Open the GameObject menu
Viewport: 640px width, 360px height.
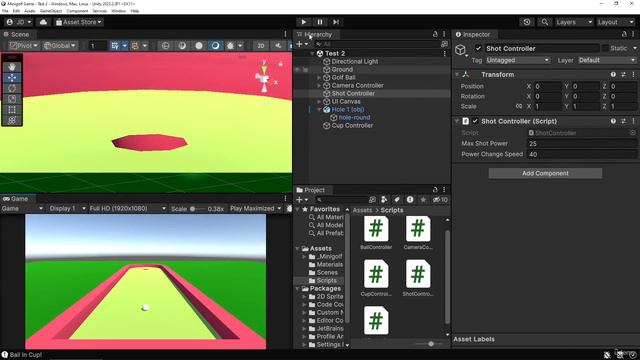click(x=51, y=11)
